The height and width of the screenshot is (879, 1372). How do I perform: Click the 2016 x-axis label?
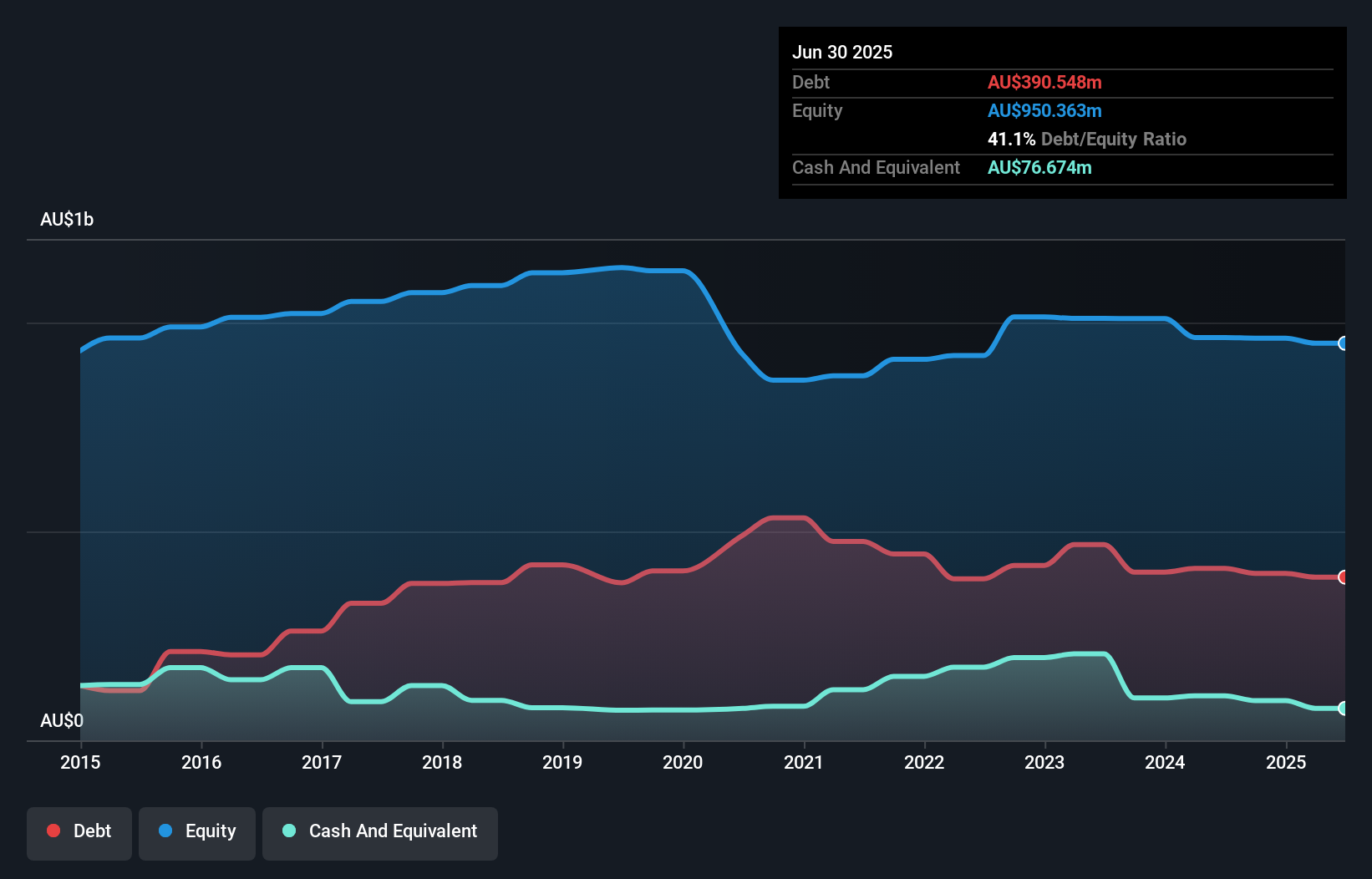tap(201, 762)
